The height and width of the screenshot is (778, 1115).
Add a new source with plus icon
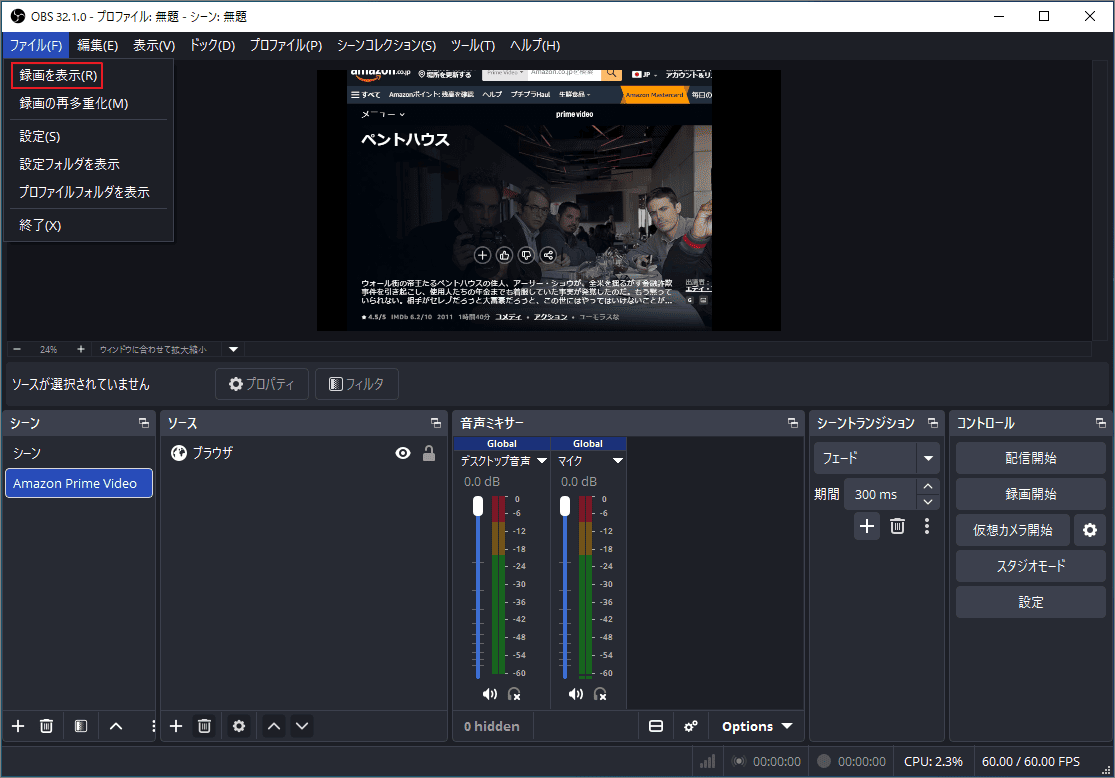tap(176, 726)
